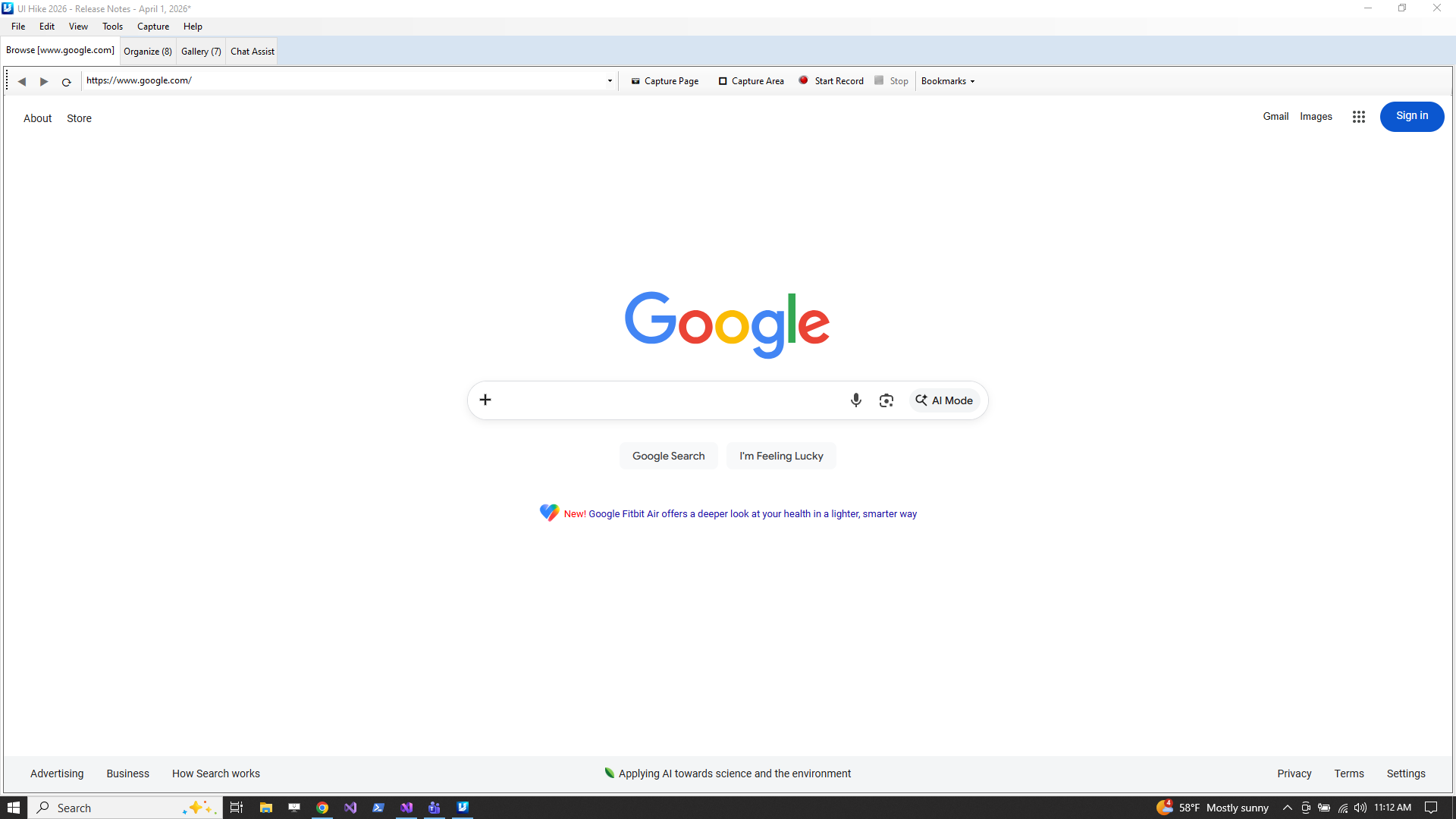This screenshot has height=819, width=1456.
Task: Click the microphone voice search icon
Action: click(x=856, y=400)
